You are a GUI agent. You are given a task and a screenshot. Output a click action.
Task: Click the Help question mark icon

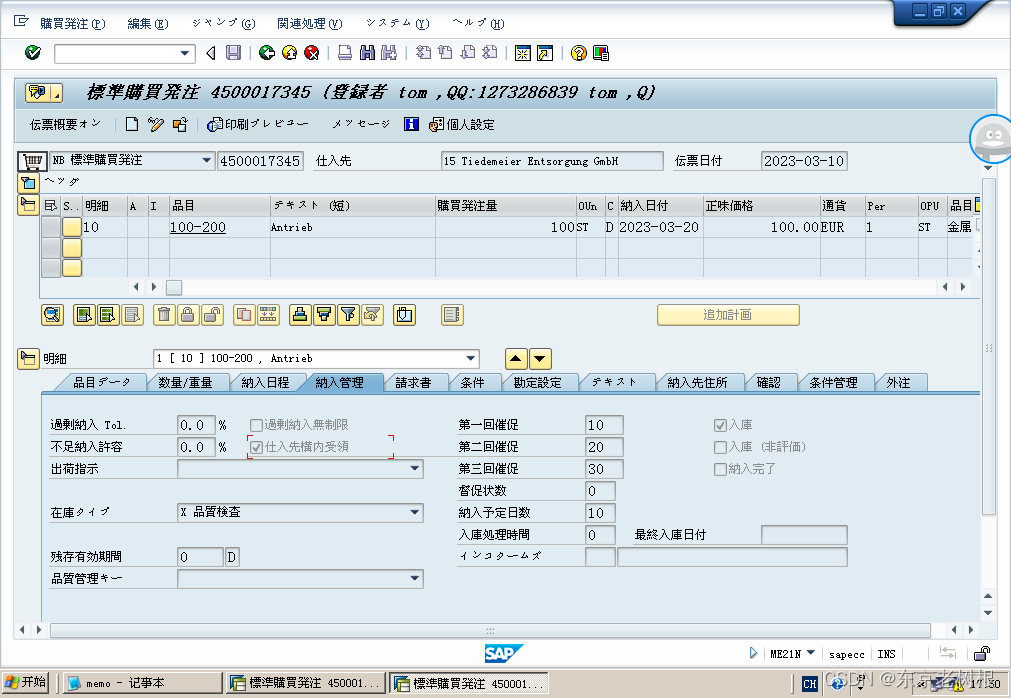pos(578,53)
